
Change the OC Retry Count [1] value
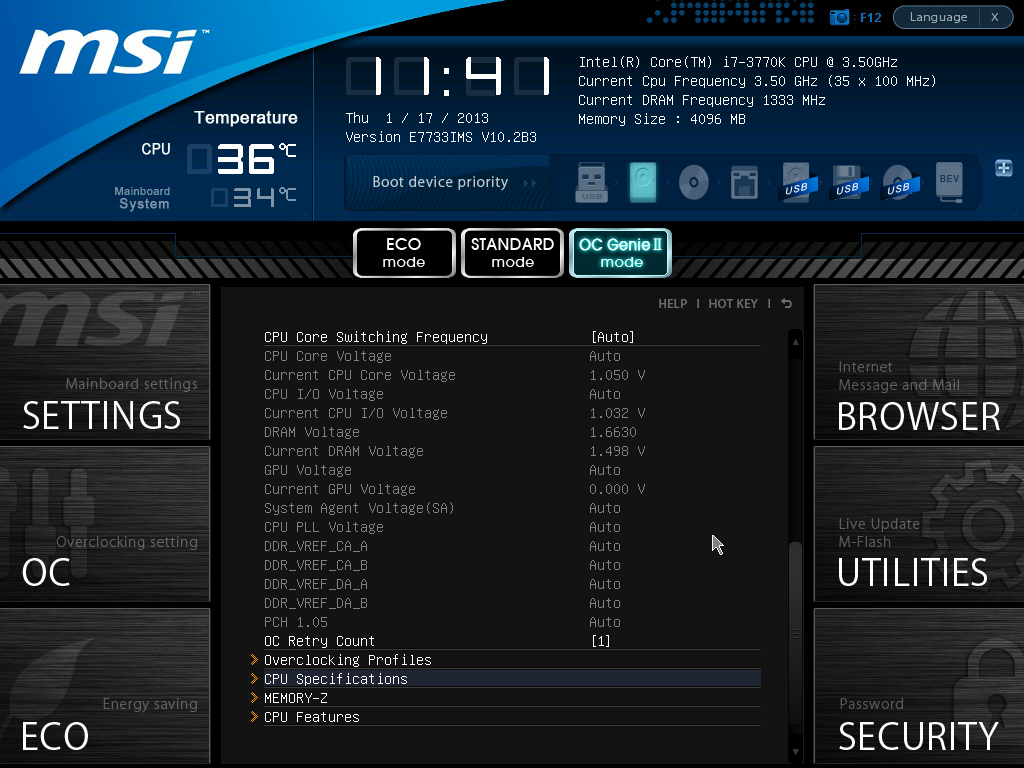pos(512,641)
